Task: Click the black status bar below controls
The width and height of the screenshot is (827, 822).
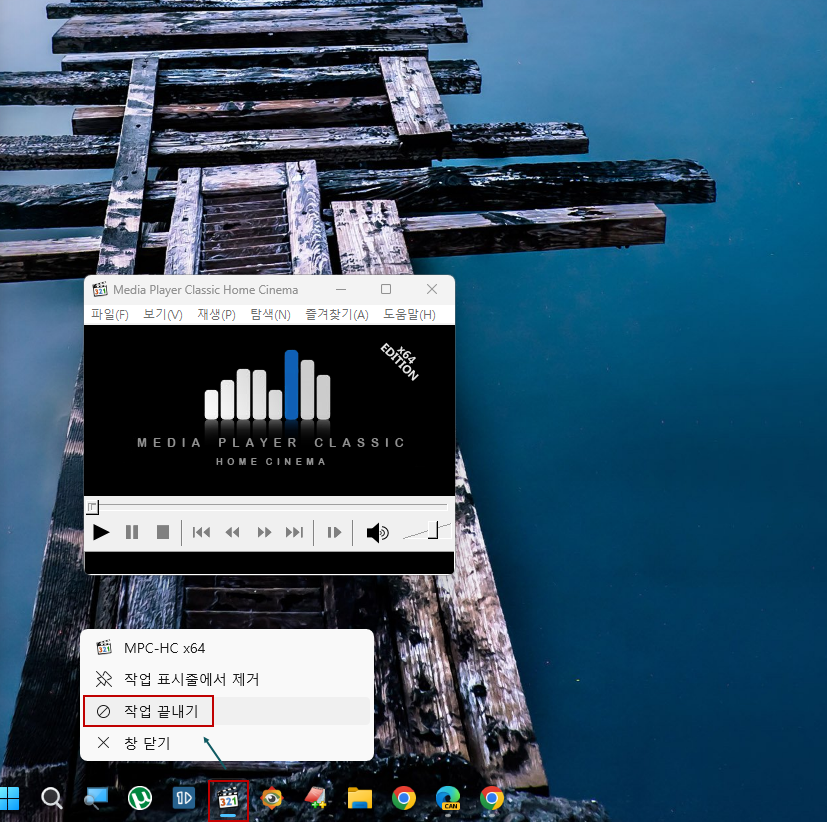Action: point(270,562)
